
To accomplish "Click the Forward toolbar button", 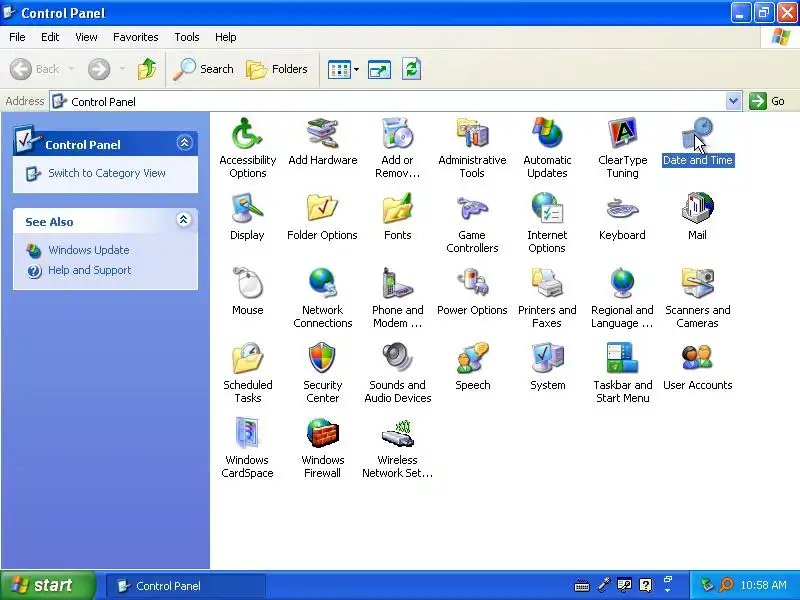I will coord(99,69).
